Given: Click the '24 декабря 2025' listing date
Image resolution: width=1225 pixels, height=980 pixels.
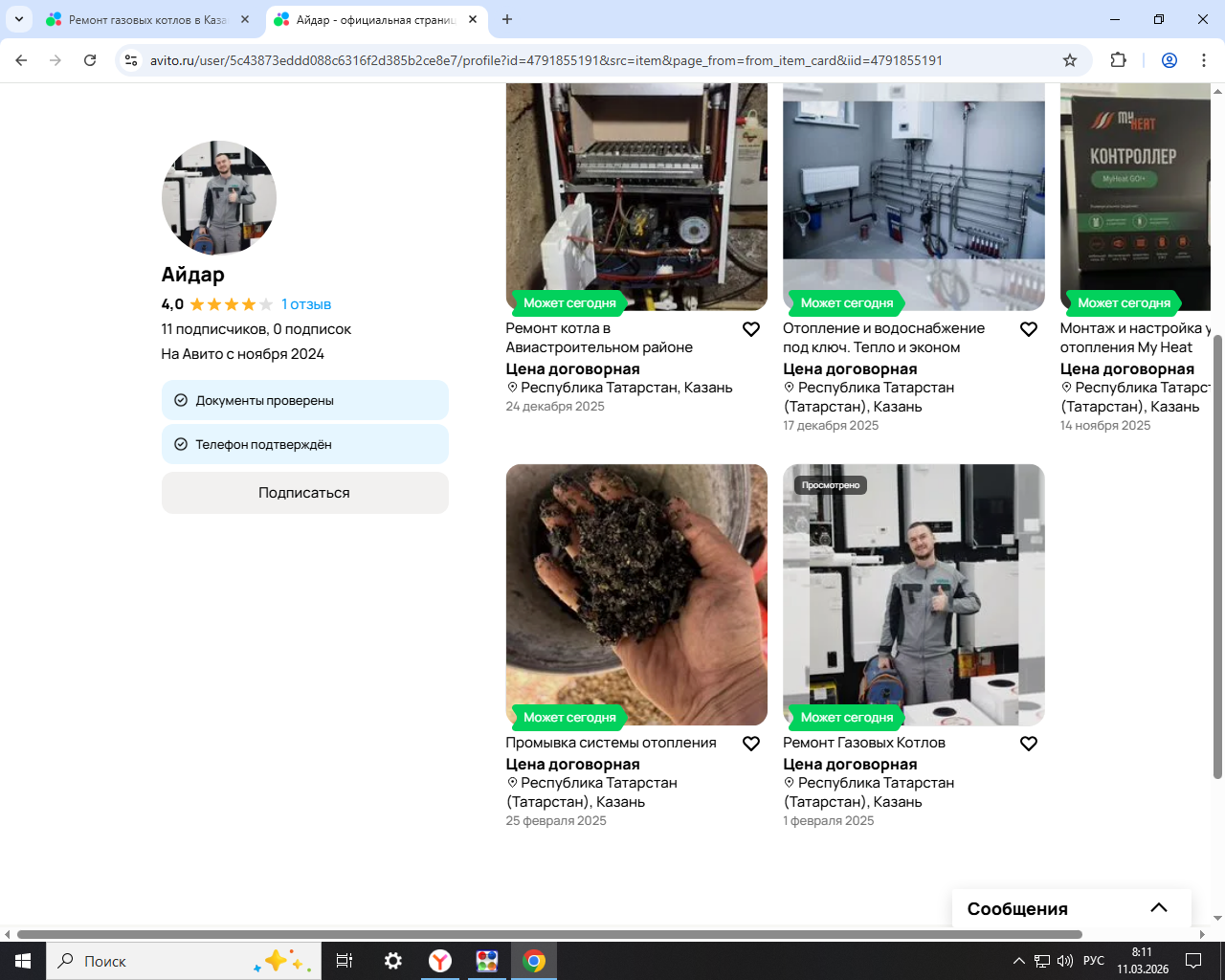Looking at the screenshot, I should point(555,407).
